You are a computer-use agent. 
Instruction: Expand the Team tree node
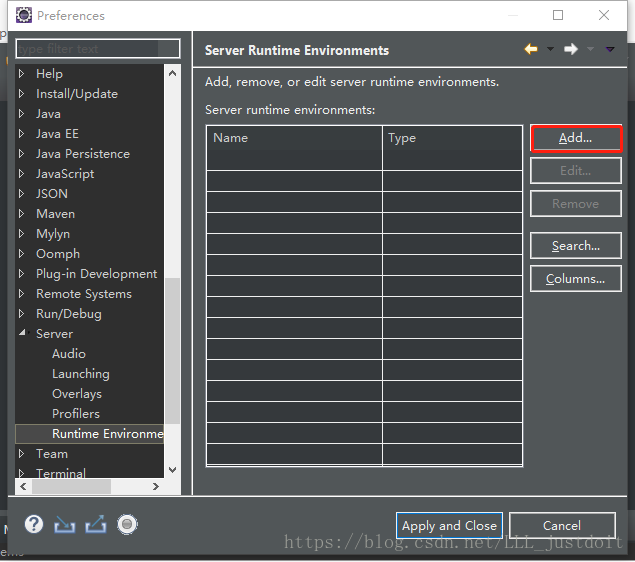click(21, 453)
